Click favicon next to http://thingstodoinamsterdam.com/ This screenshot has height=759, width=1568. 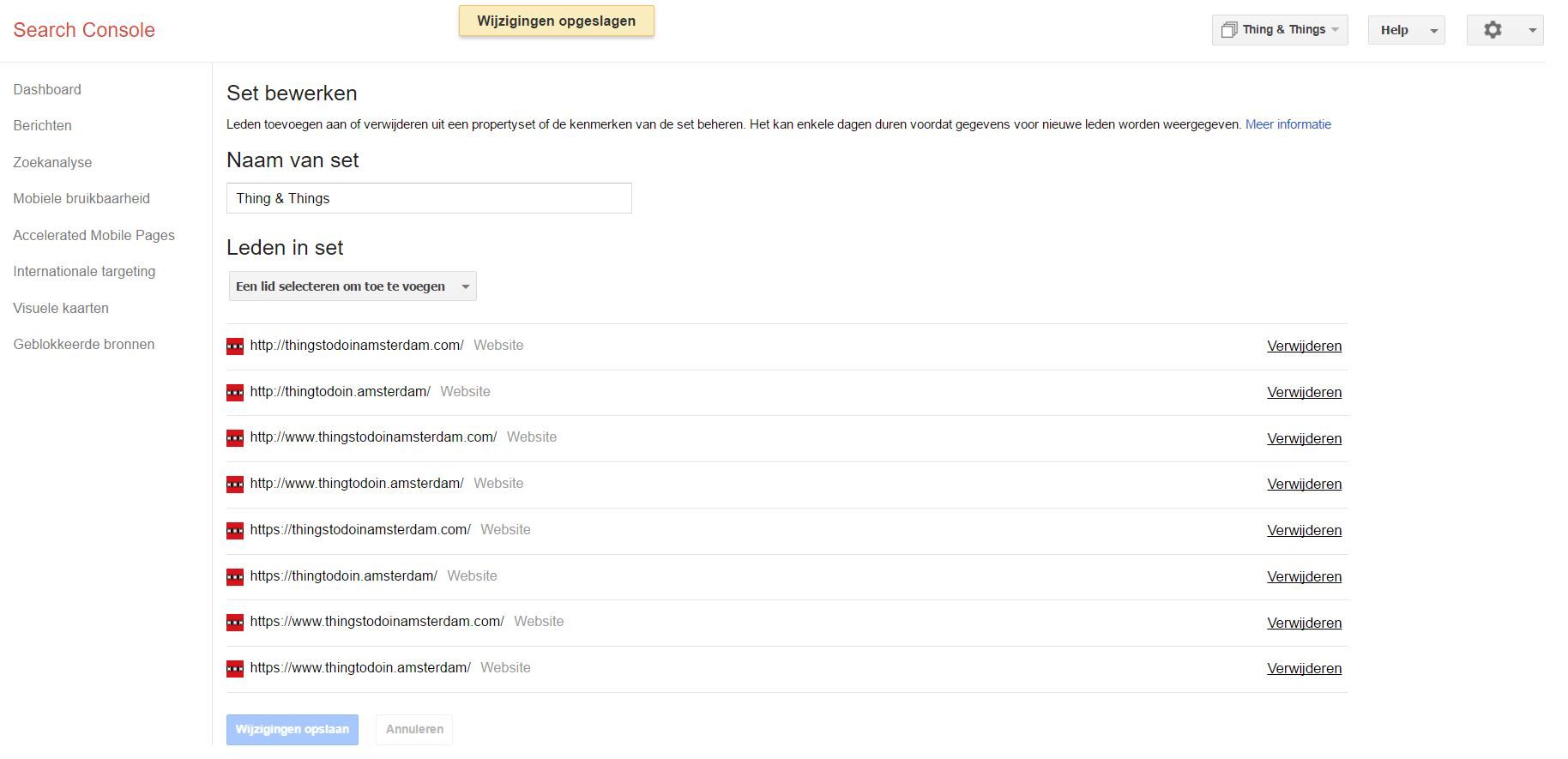click(234, 346)
